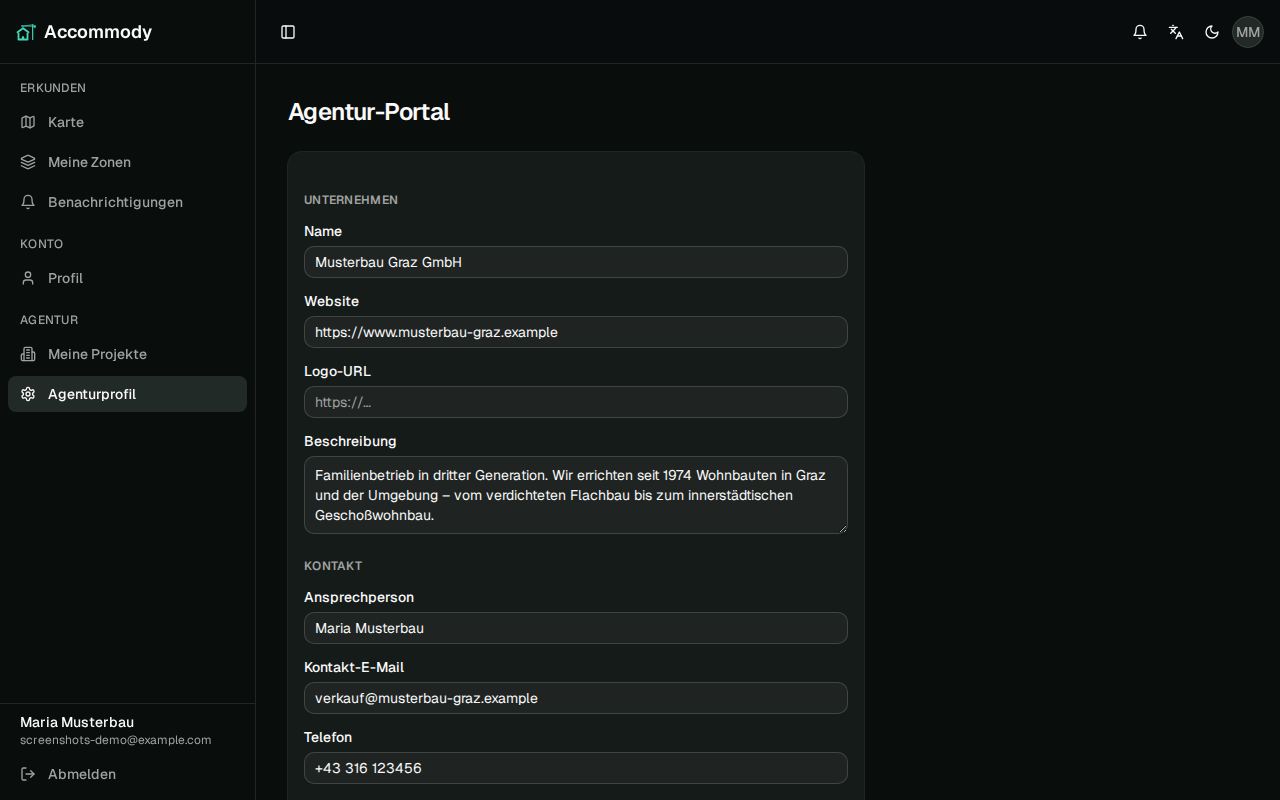The width and height of the screenshot is (1280, 800).
Task: Click the KONTO sidebar group label
Action: [42, 244]
